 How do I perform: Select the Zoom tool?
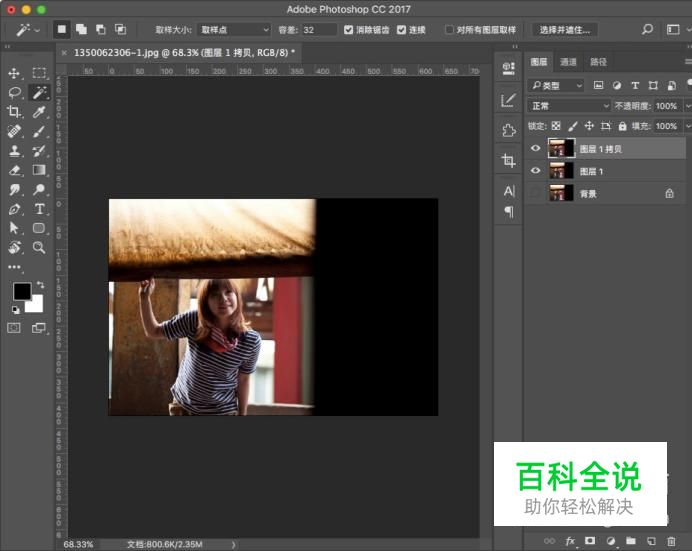(40, 247)
